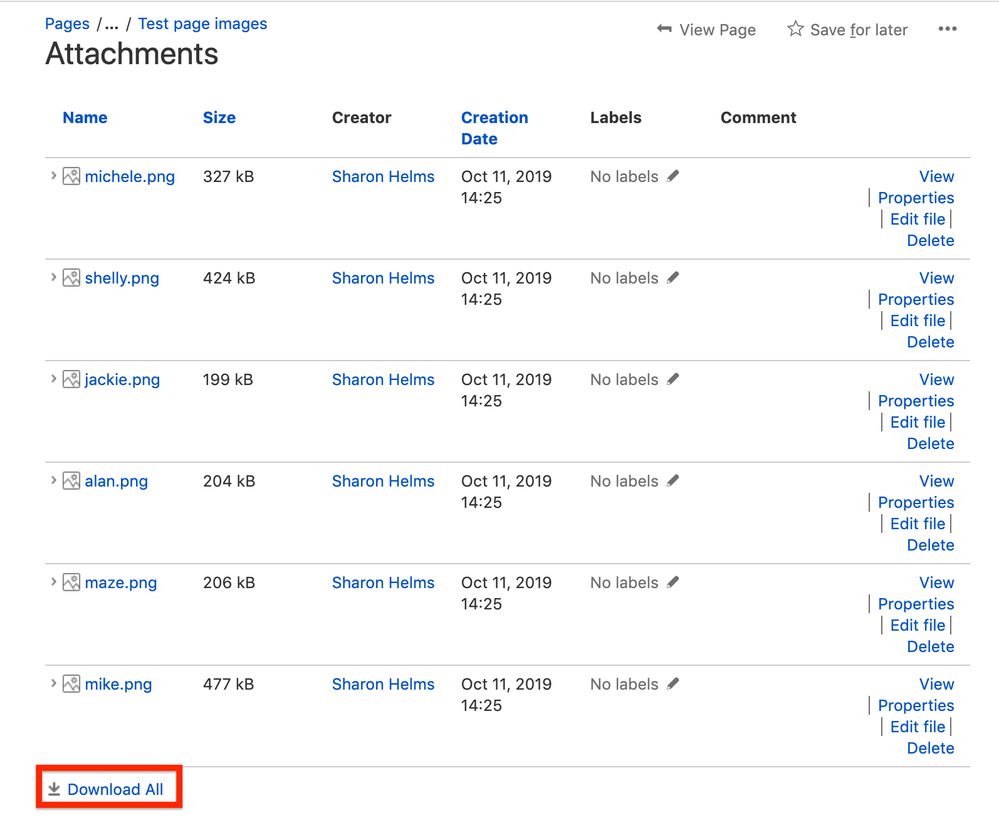Screen dimensions: 999x819
Task: Open jackie.png file link
Action: (x=122, y=379)
